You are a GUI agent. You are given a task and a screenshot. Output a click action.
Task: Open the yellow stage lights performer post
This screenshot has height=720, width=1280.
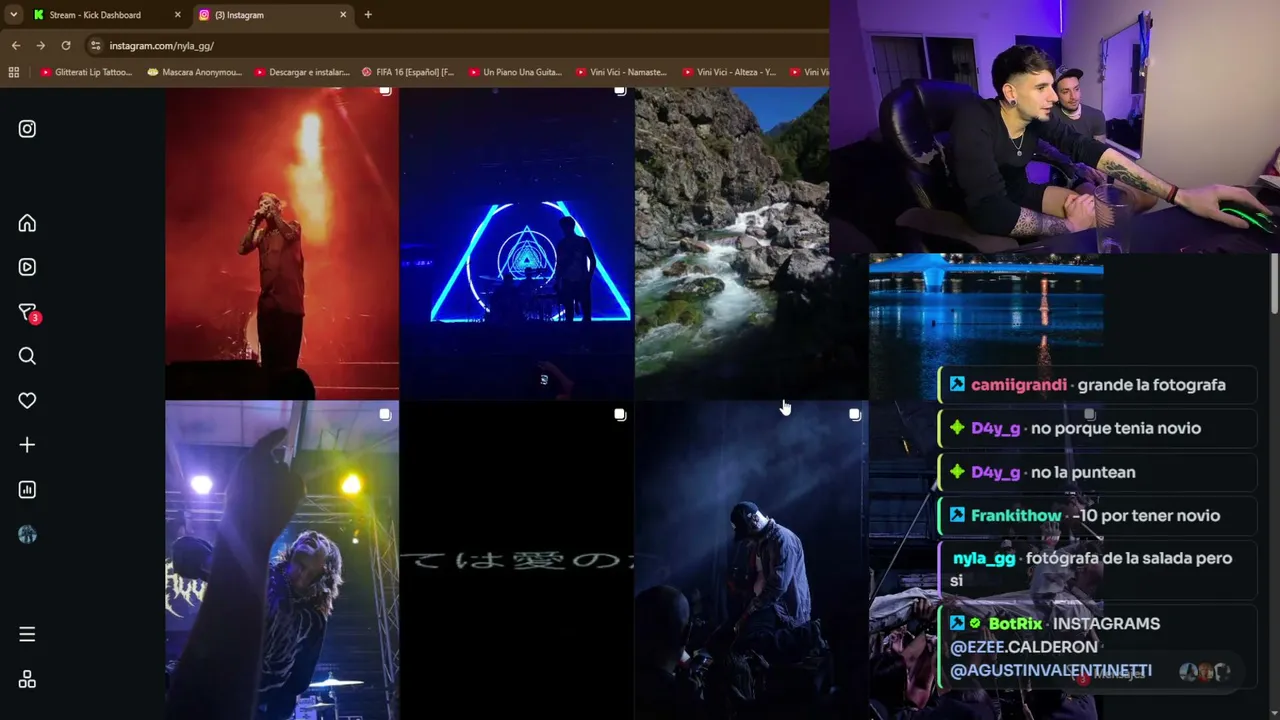282,560
